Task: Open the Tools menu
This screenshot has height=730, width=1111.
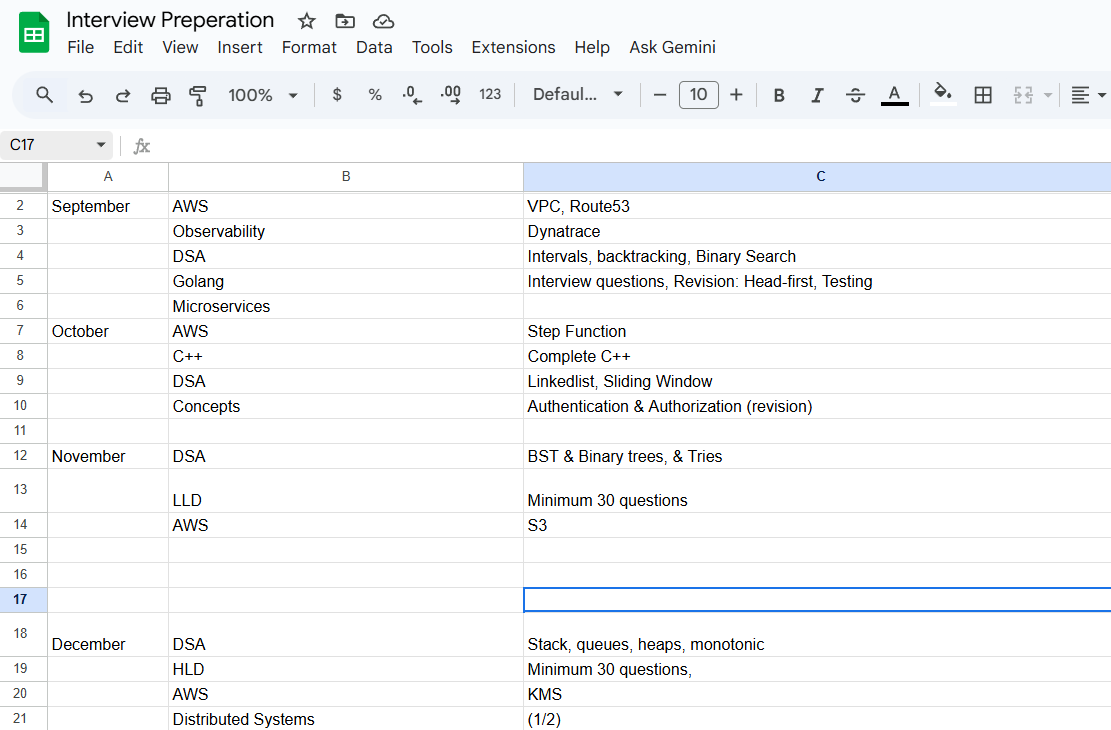Action: [432, 47]
